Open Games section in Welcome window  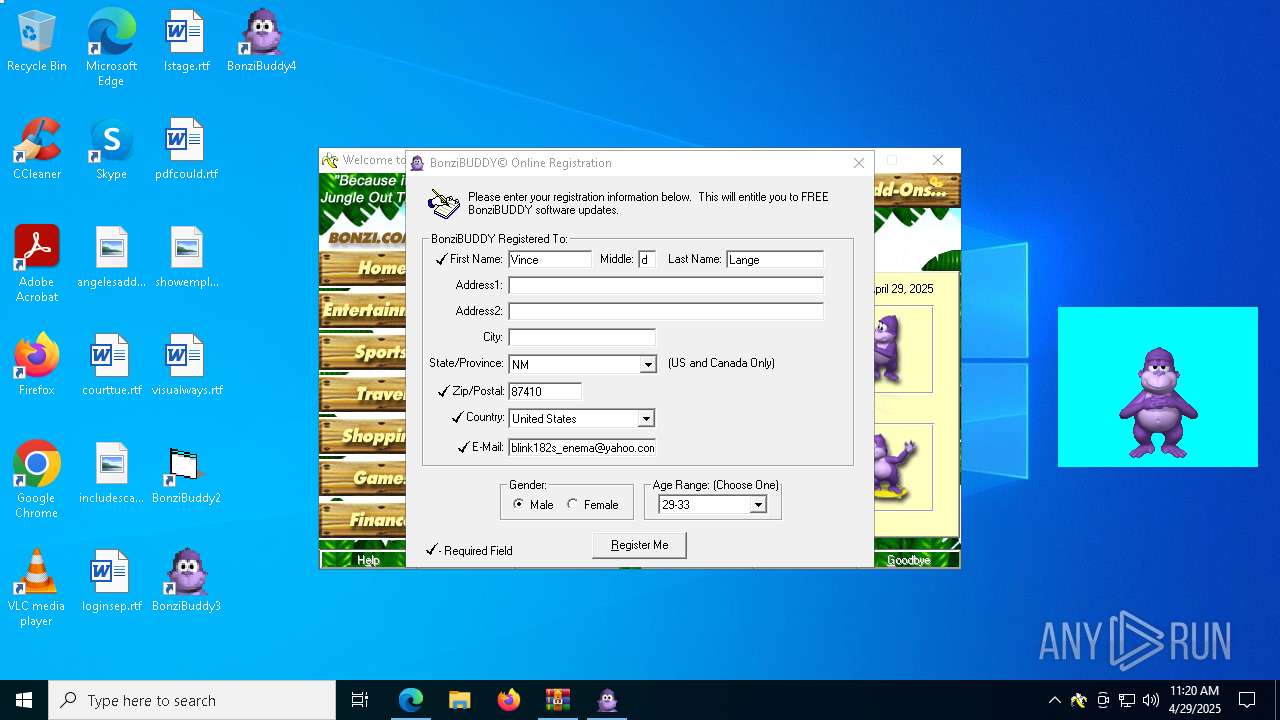pyautogui.click(x=362, y=478)
